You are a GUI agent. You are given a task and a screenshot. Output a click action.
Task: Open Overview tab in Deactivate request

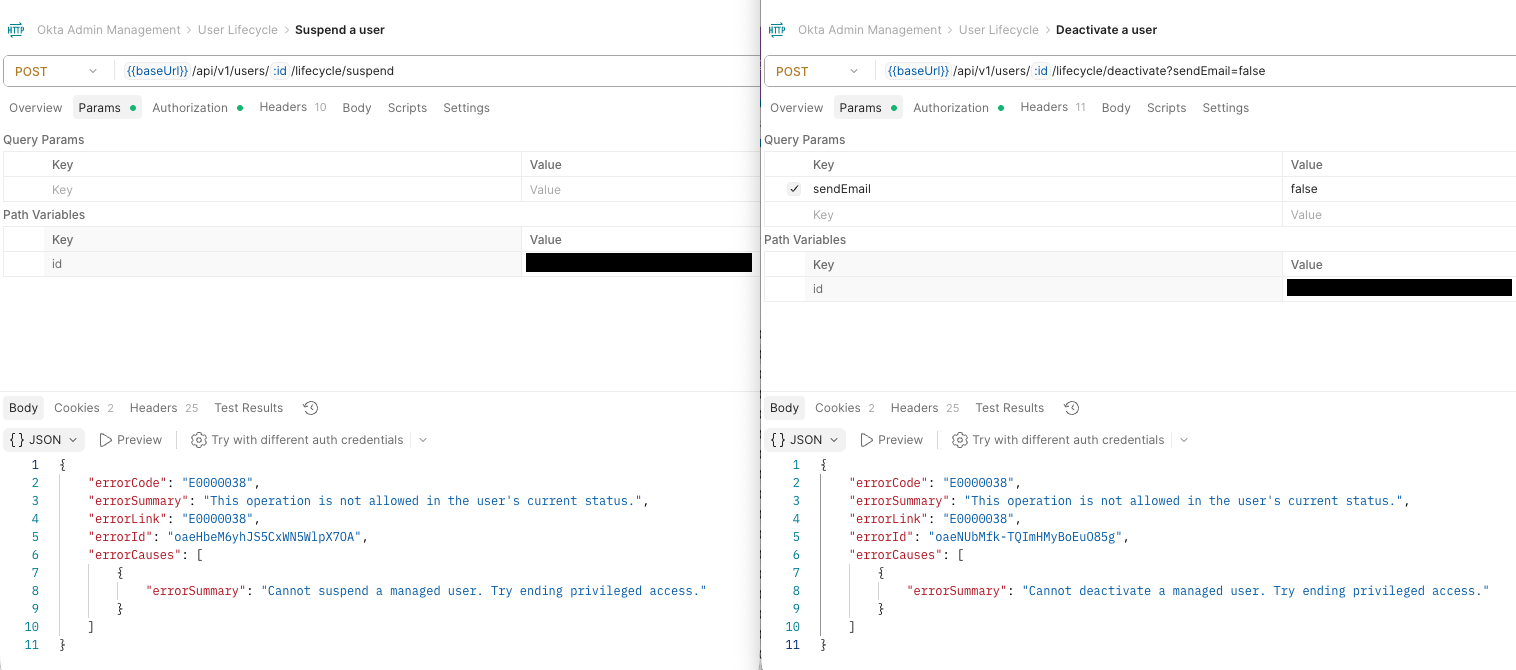pyautogui.click(x=797, y=108)
